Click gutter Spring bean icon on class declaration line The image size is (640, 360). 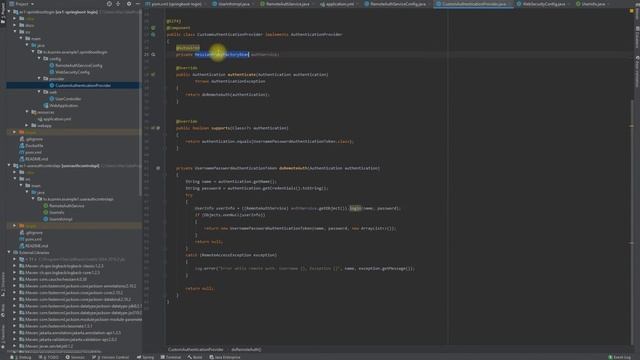pos(153,35)
